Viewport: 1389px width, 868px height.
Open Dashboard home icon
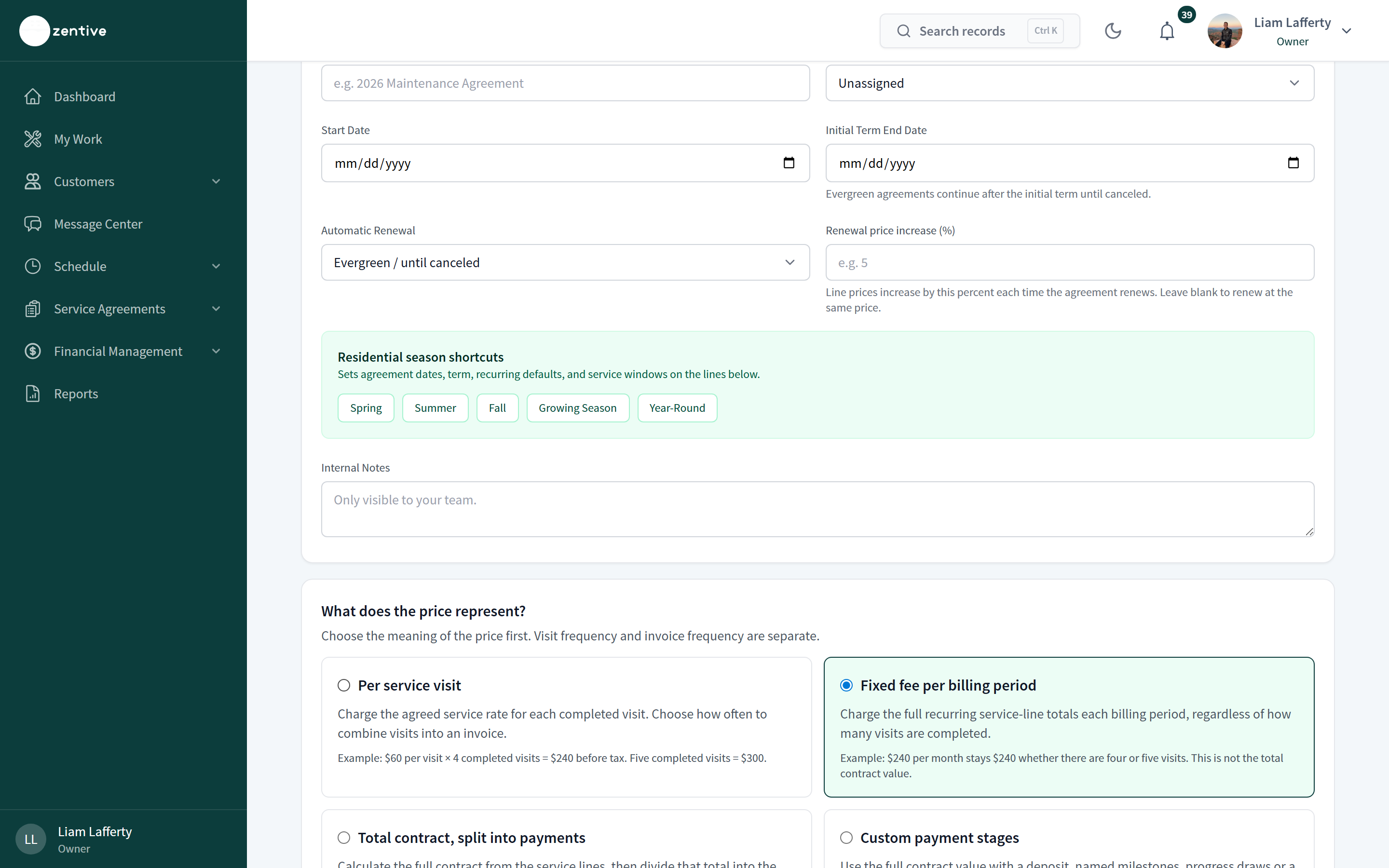(33, 96)
